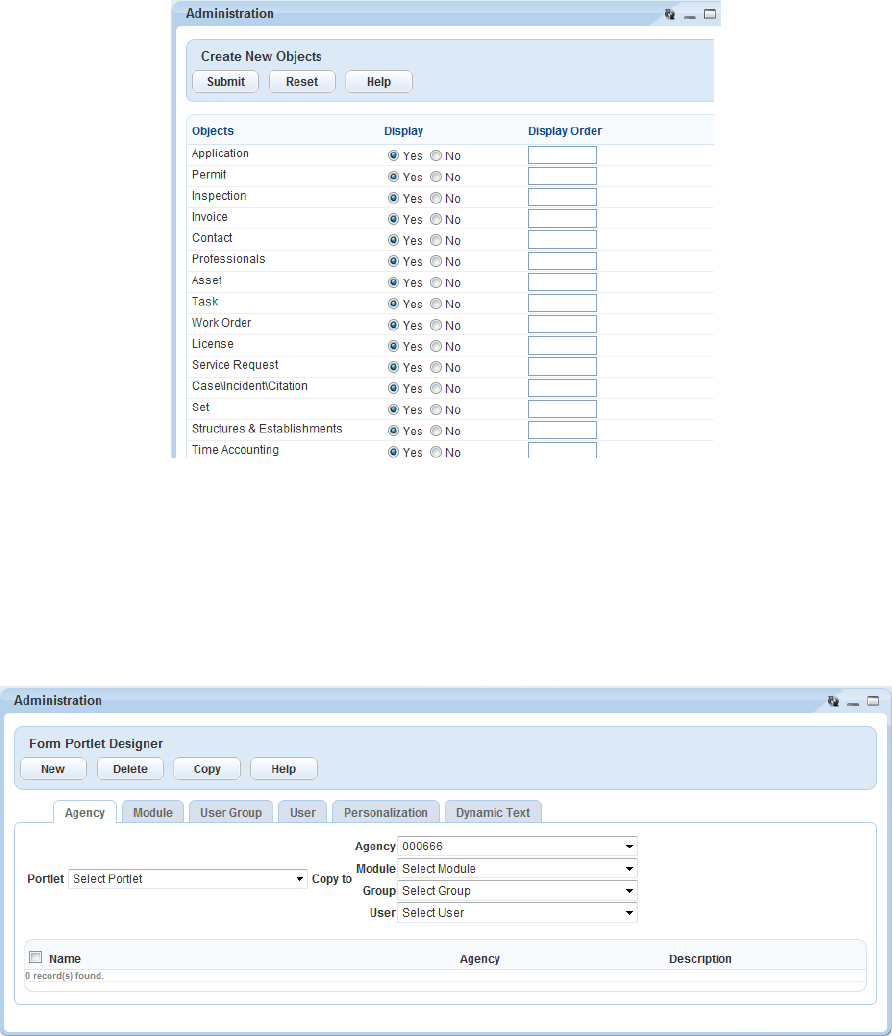The height and width of the screenshot is (1036, 892).
Task: Maximize the top Administration panel
Action: (x=710, y=14)
